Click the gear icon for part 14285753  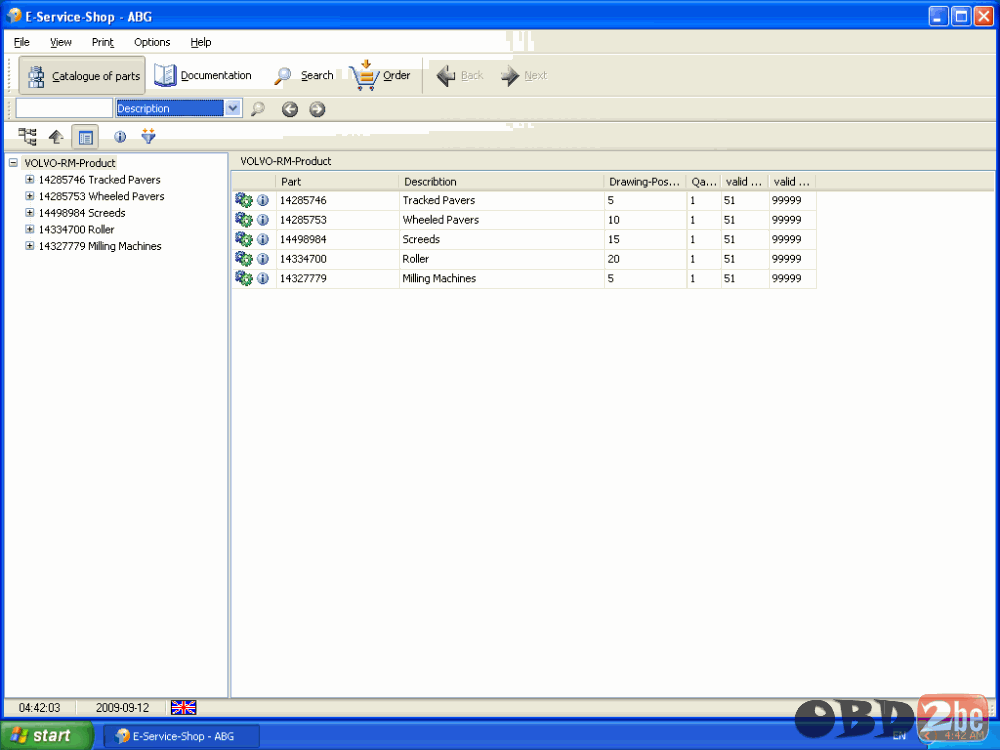click(244, 220)
